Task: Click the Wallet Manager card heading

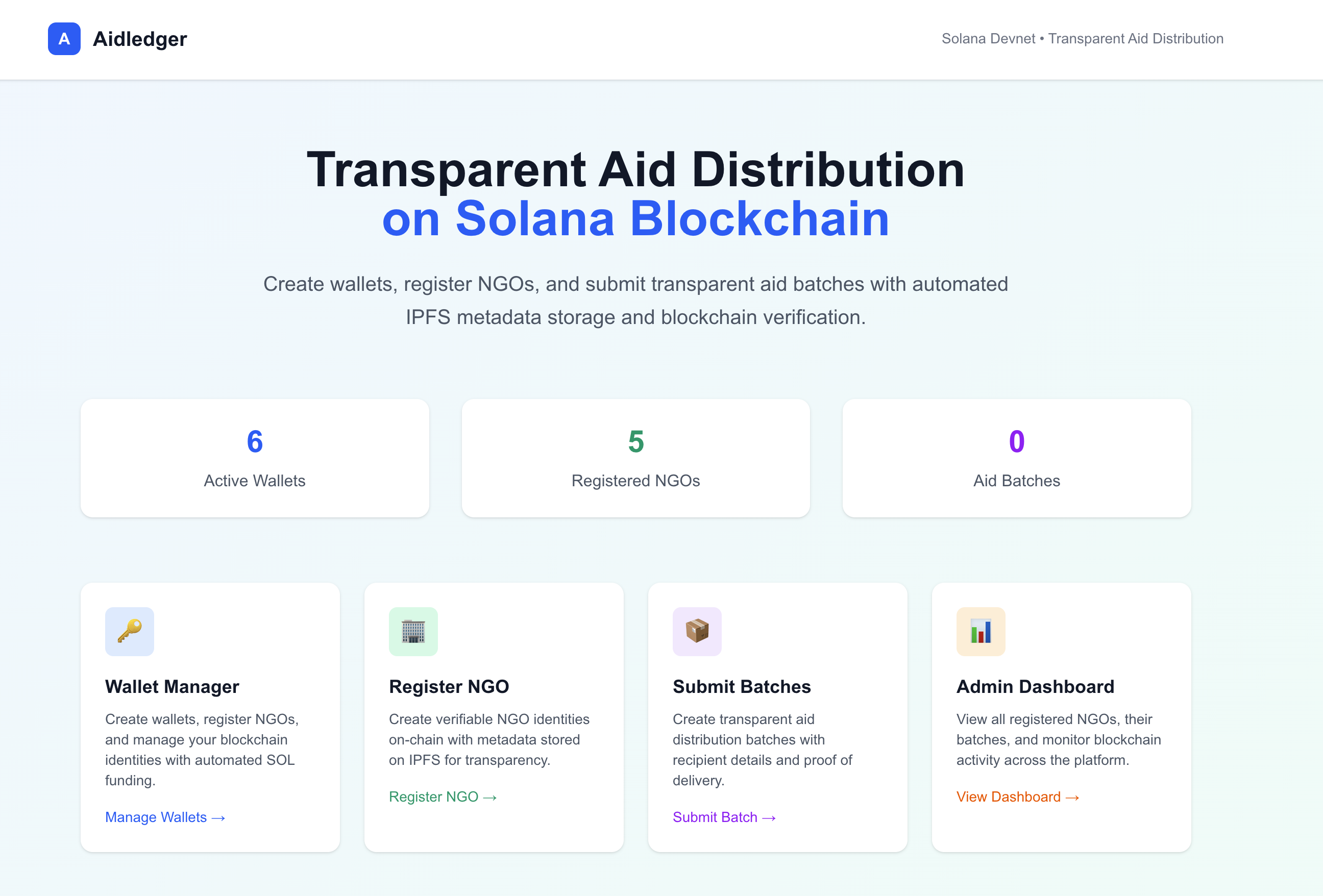Action: [x=172, y=686]
